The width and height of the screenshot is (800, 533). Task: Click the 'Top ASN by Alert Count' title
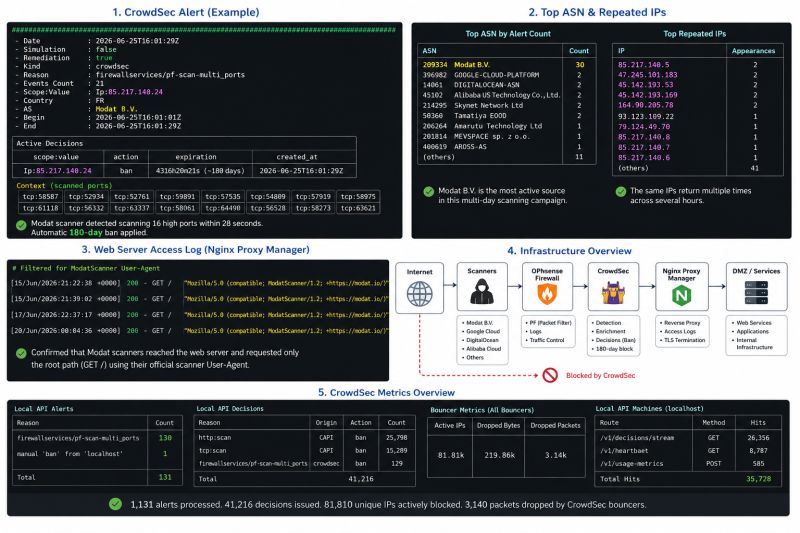(x=508, y=34)
